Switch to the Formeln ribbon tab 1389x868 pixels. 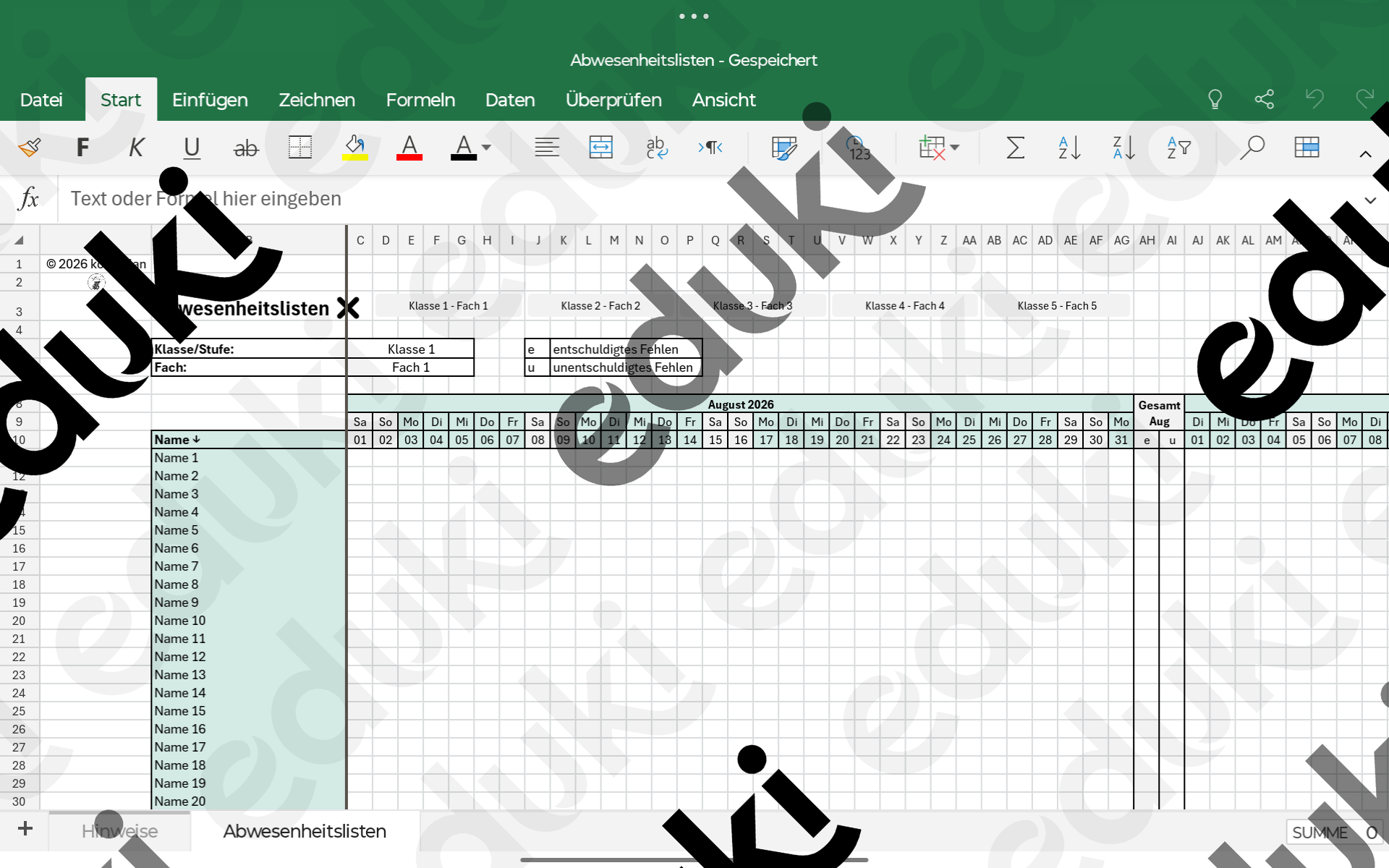click(420, 100)
